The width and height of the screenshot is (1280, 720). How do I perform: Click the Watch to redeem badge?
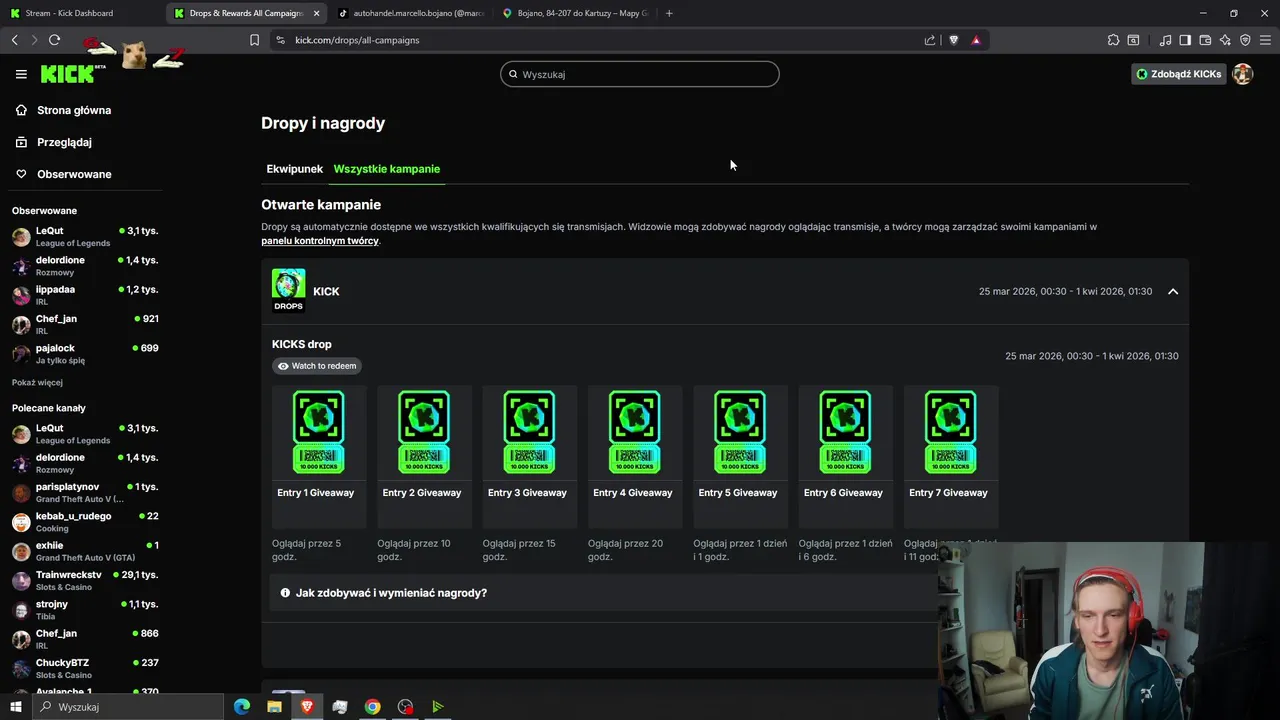pos(317,366)
